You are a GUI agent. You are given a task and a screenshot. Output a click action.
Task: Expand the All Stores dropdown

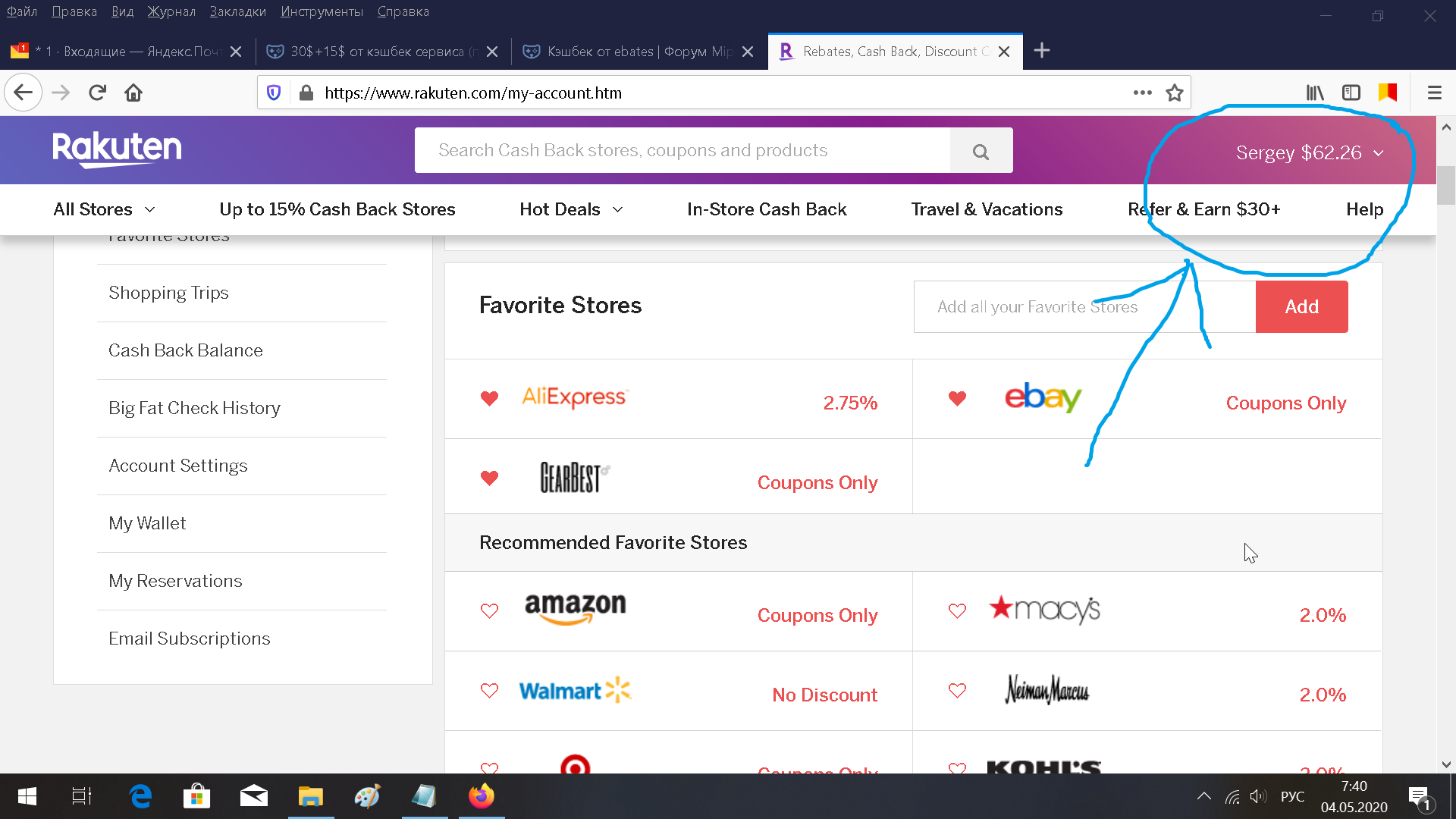click(105, 209)
